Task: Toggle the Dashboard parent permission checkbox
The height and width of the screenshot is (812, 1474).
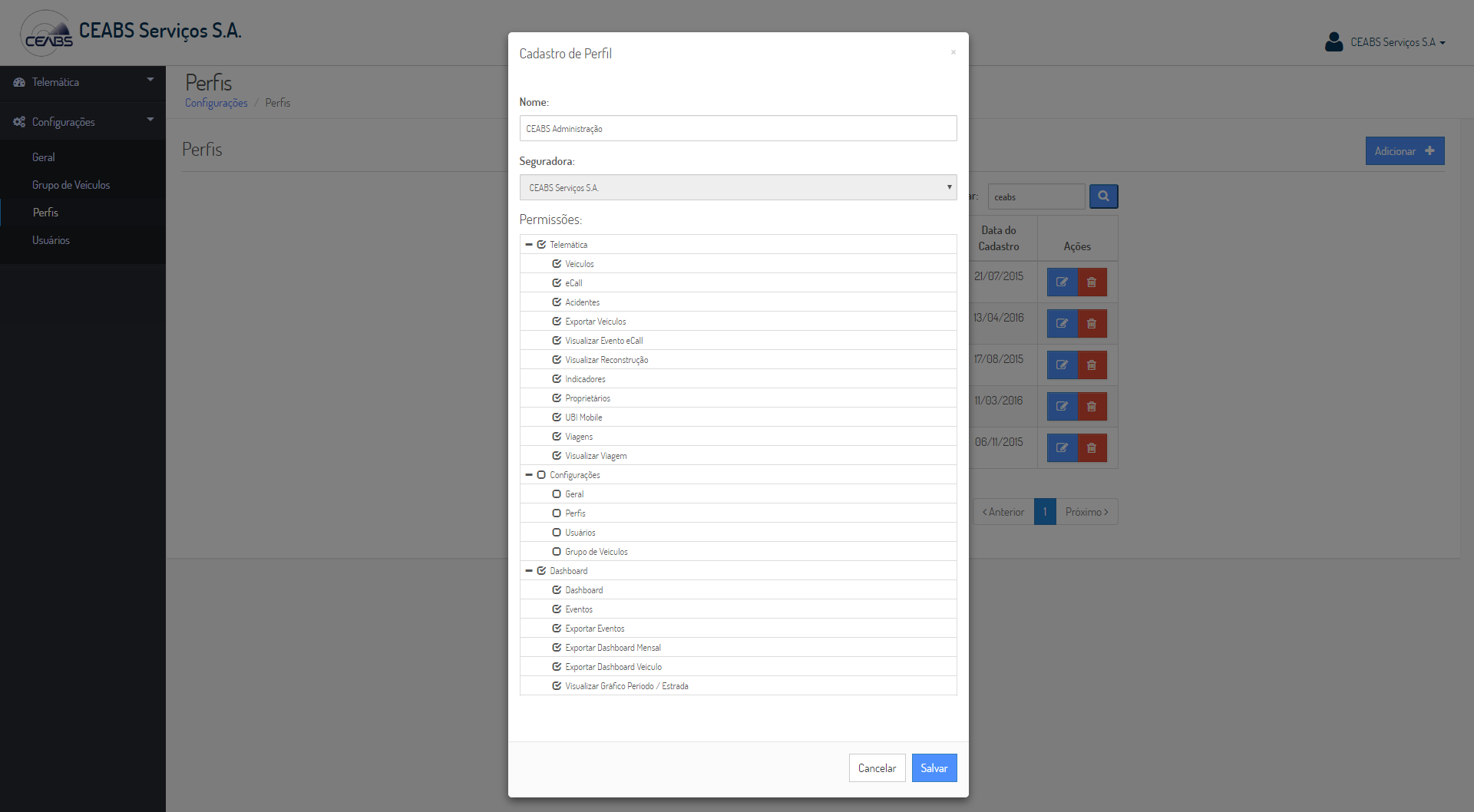Action: 541,570
